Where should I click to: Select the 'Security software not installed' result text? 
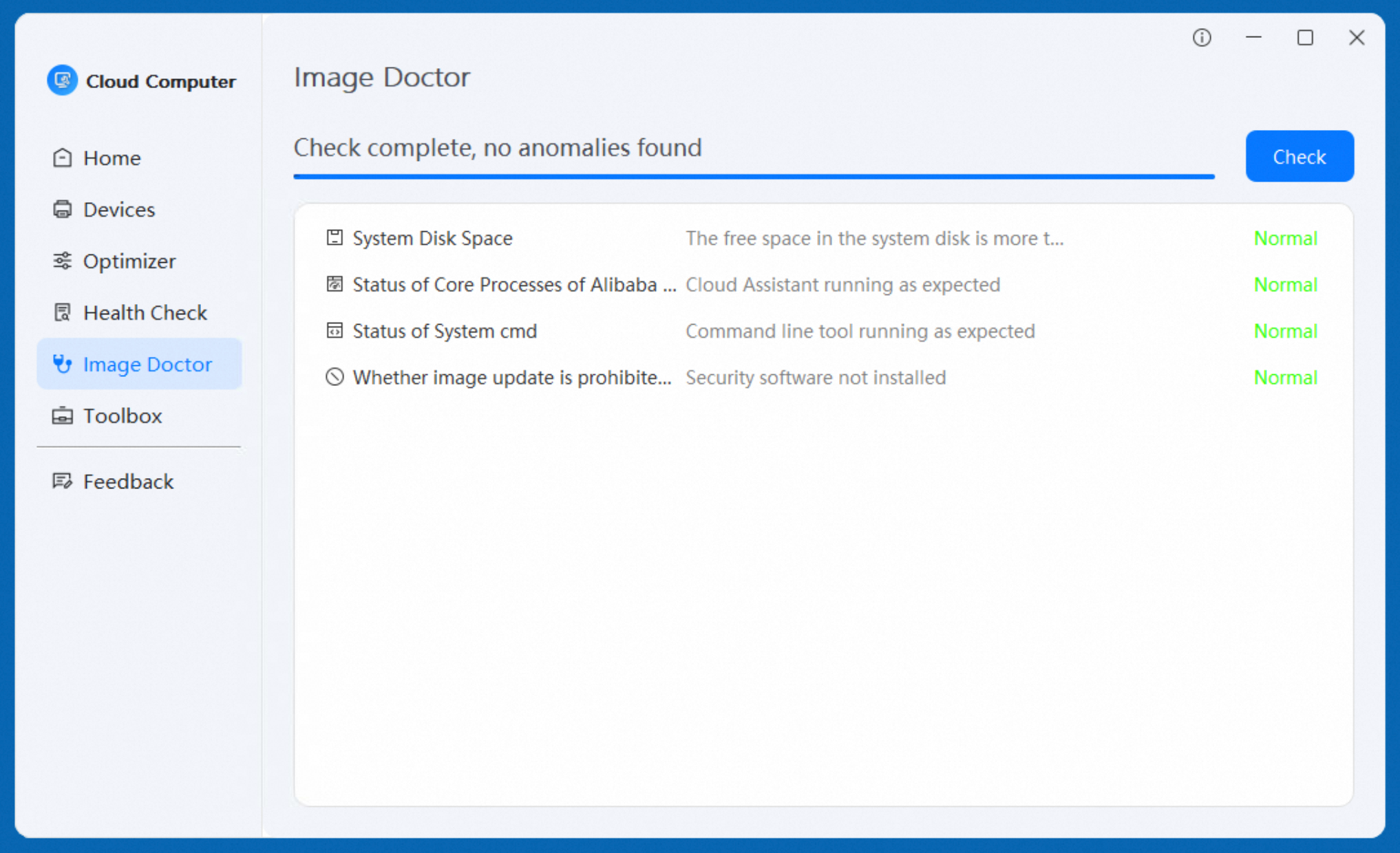pyautogui.click(x=816, y=377)
